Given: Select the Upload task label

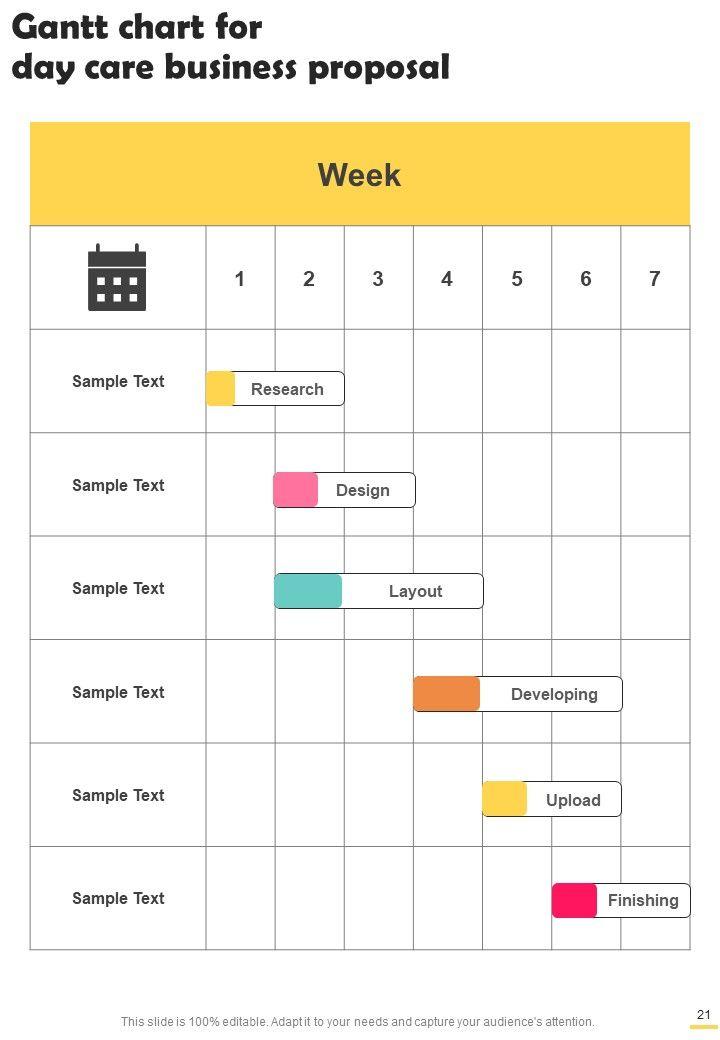Looking at the screenshot, I should point(573,800).
